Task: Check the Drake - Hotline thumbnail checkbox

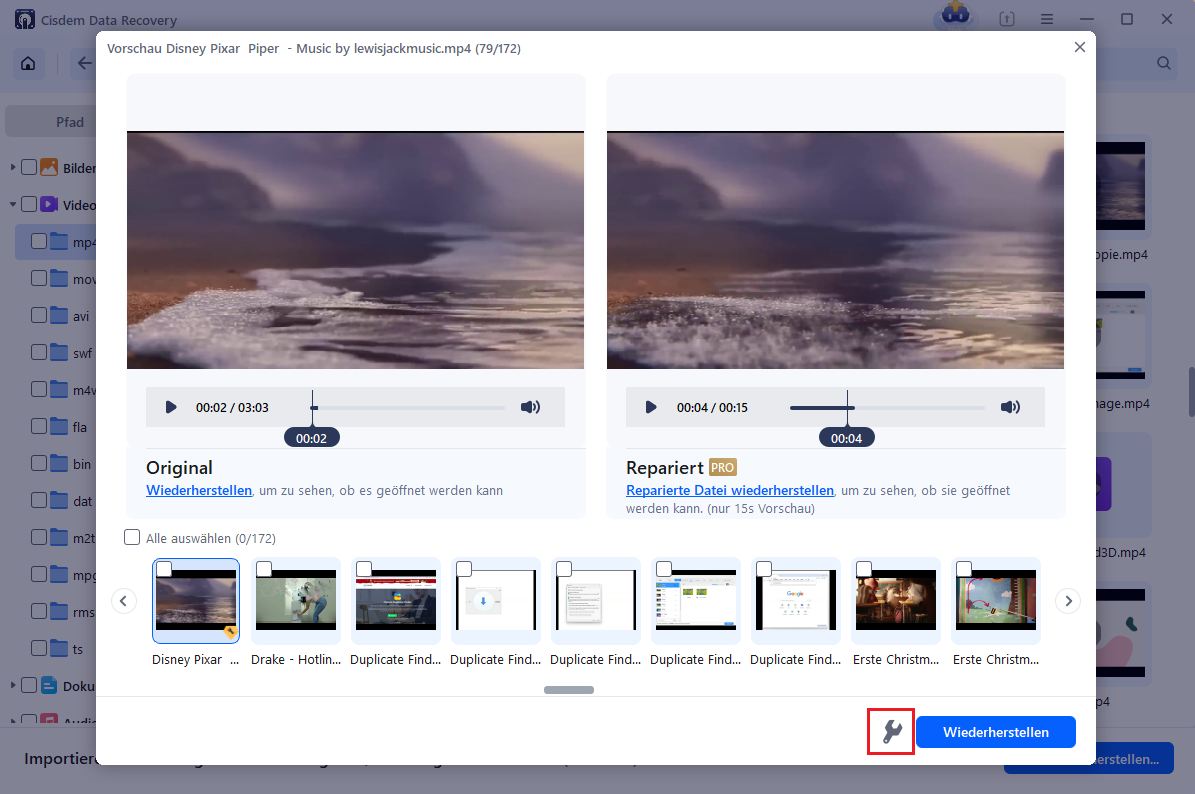Action: pyautogui.click(x=264, y=569)
